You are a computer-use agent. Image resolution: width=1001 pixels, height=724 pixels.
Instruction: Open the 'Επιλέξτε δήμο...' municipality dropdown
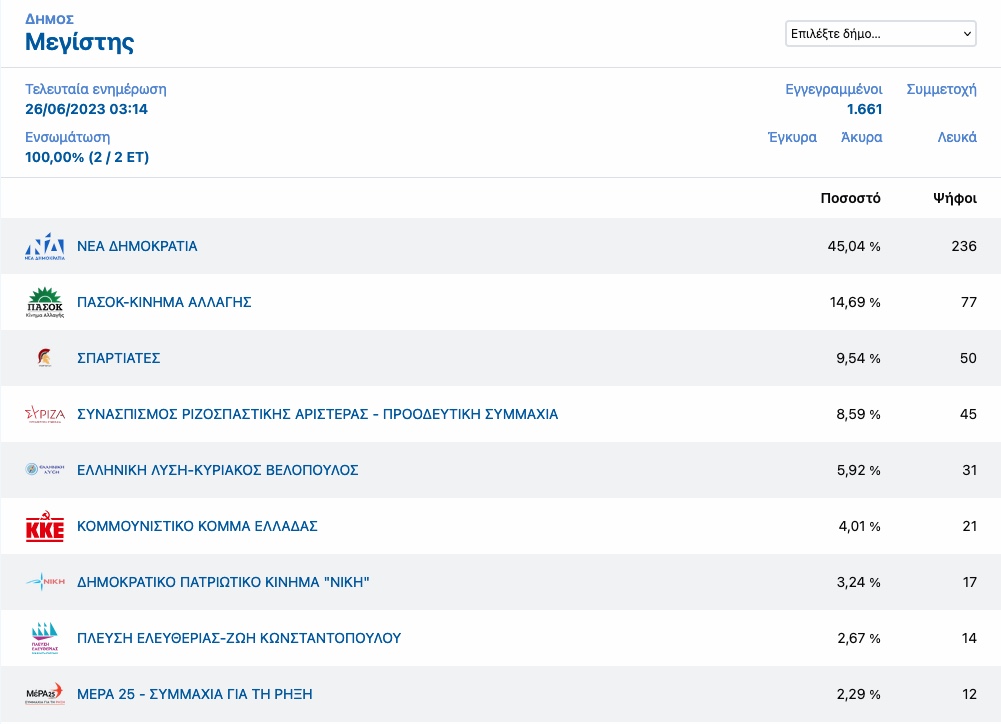880,34
